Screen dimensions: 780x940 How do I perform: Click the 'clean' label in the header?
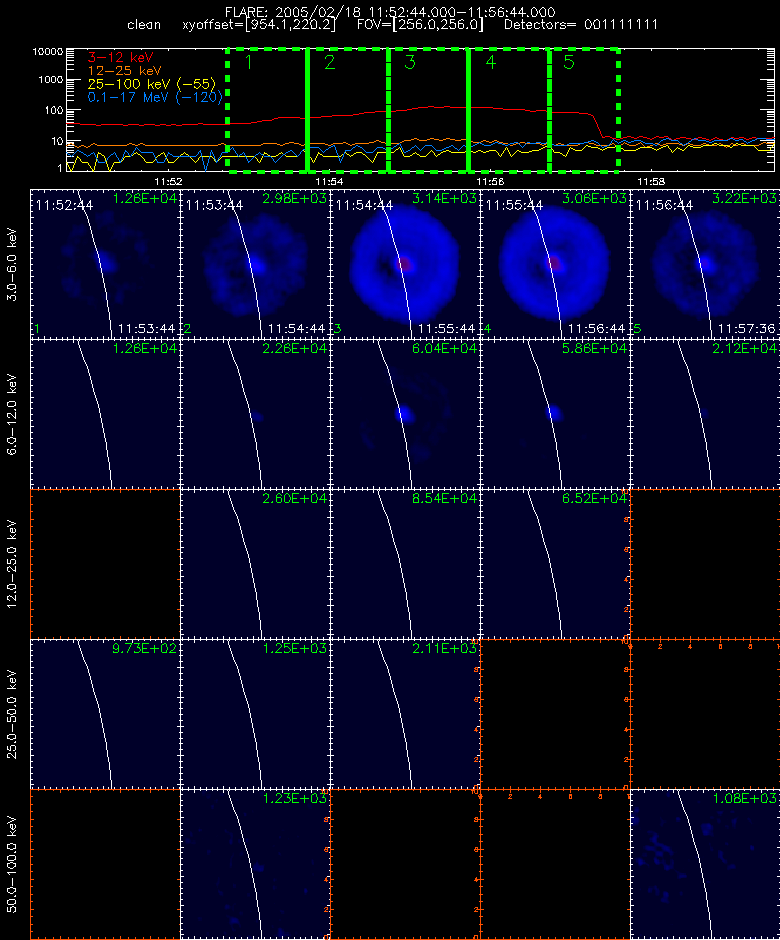point(144,25)
